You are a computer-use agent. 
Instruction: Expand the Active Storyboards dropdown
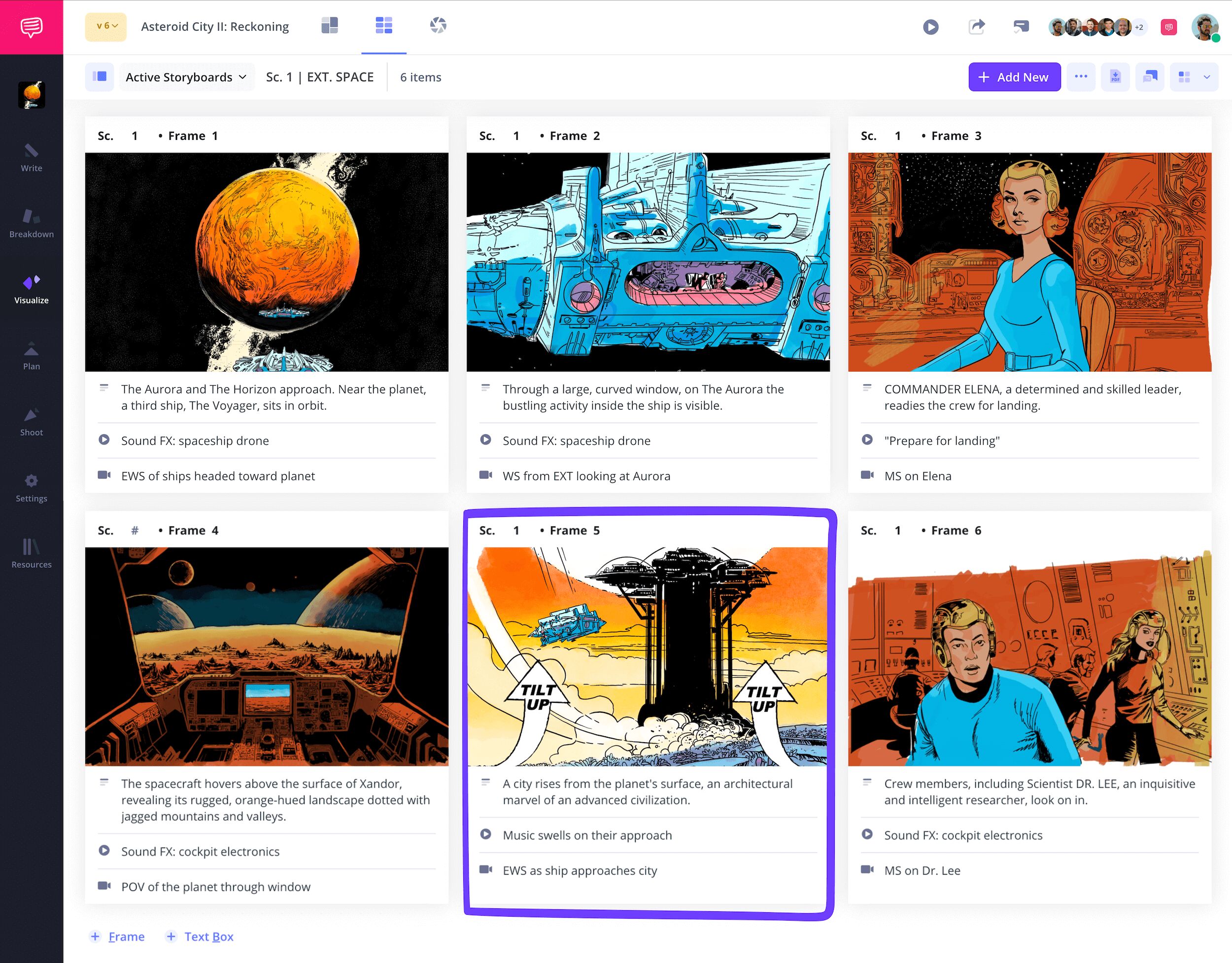click(186, 77)
